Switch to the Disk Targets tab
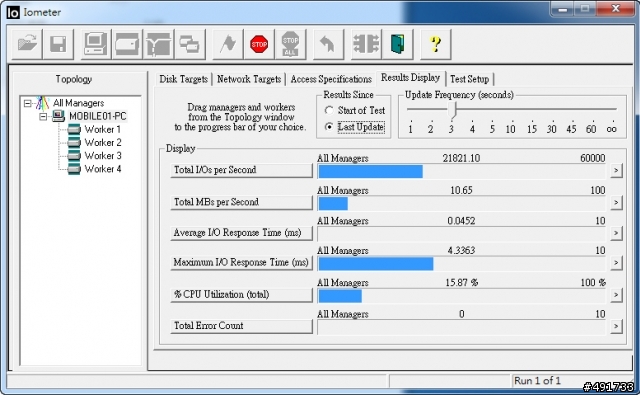640x395 pixels. [183, 79]
